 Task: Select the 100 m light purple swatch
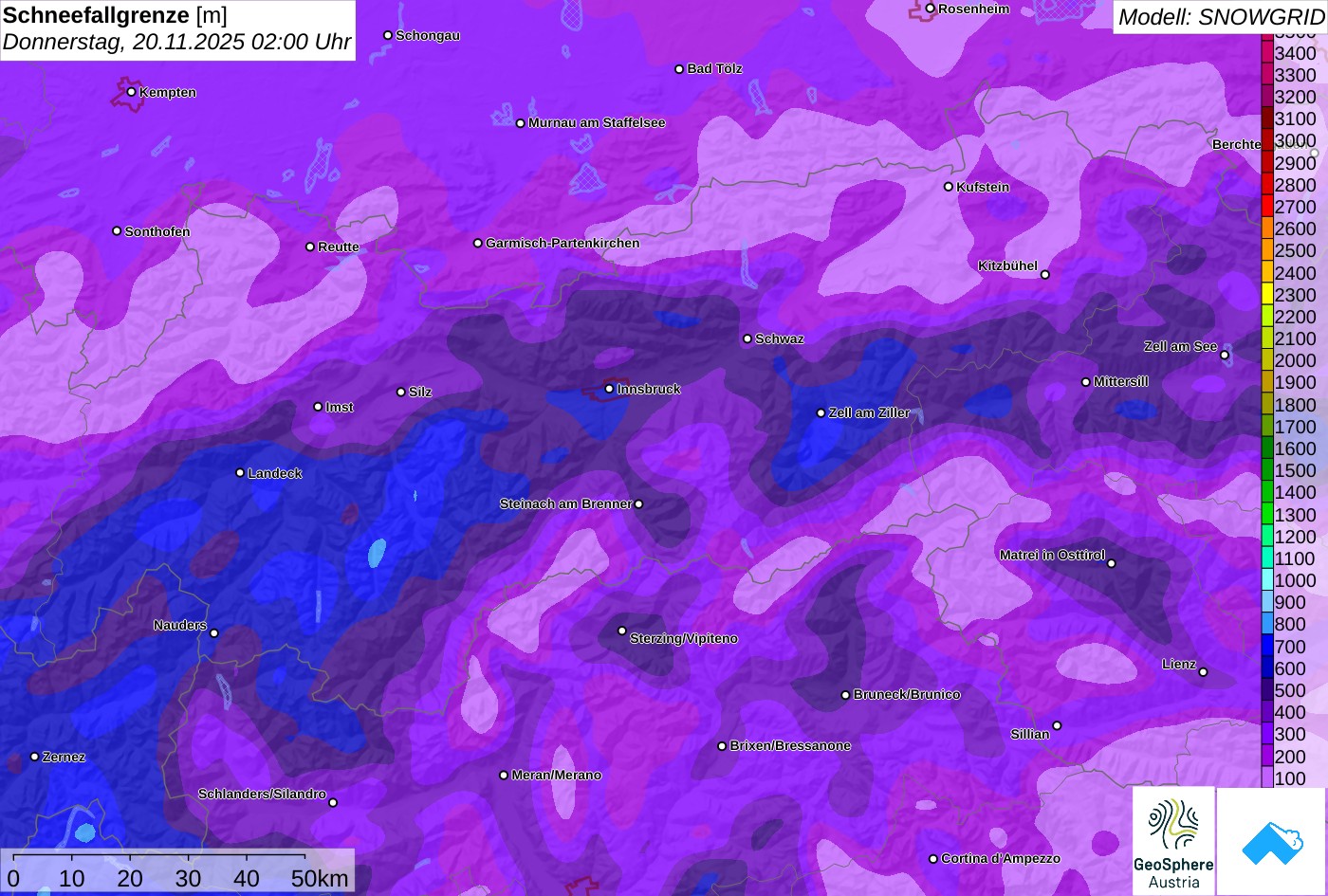pos(1266,777)
